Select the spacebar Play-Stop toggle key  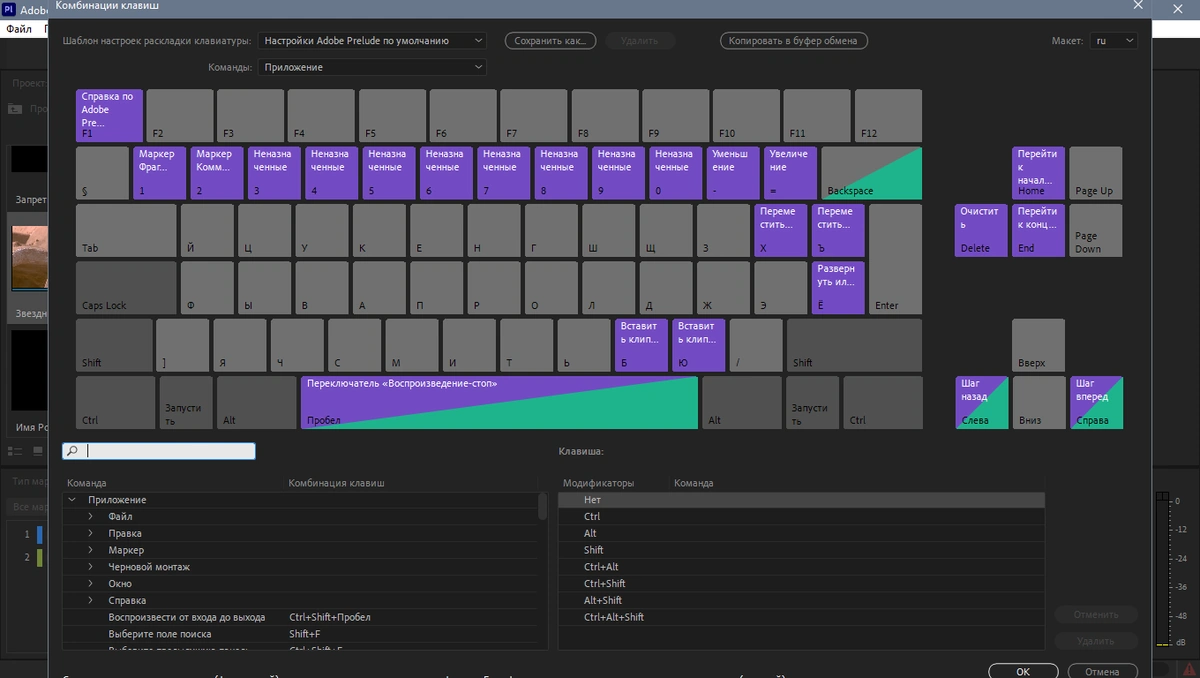(x=499, y=403)
